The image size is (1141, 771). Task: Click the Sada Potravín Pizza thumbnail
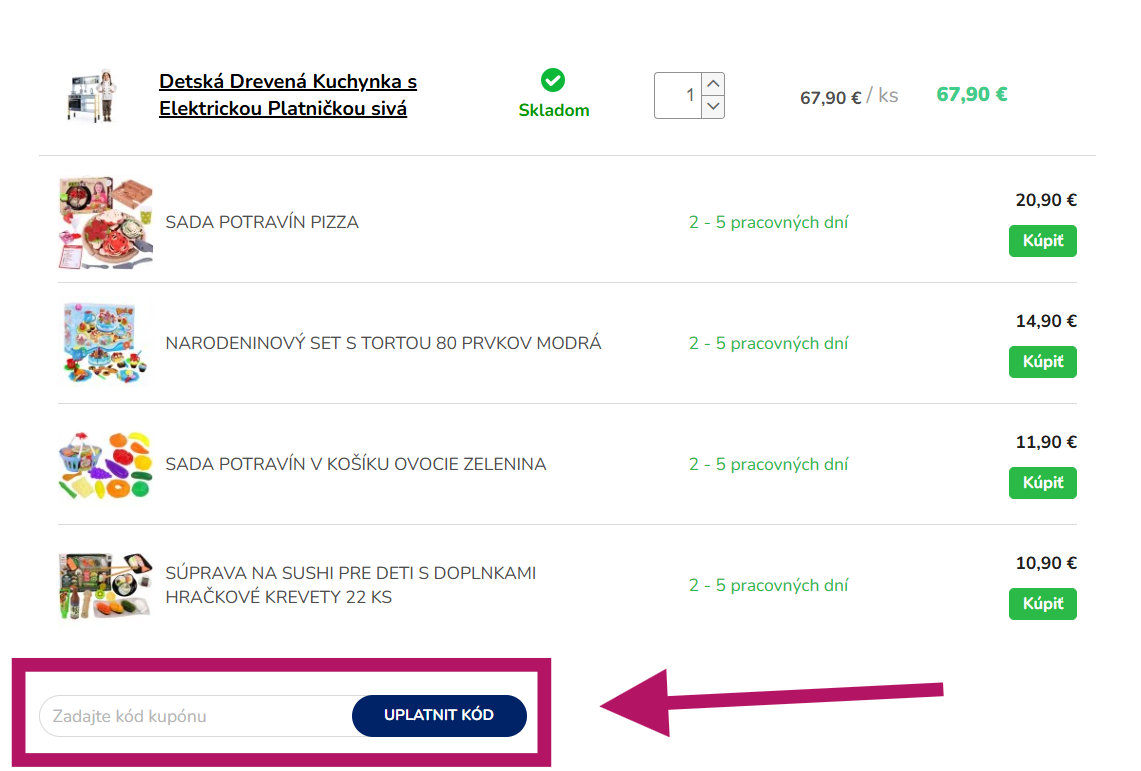point(105,223)
